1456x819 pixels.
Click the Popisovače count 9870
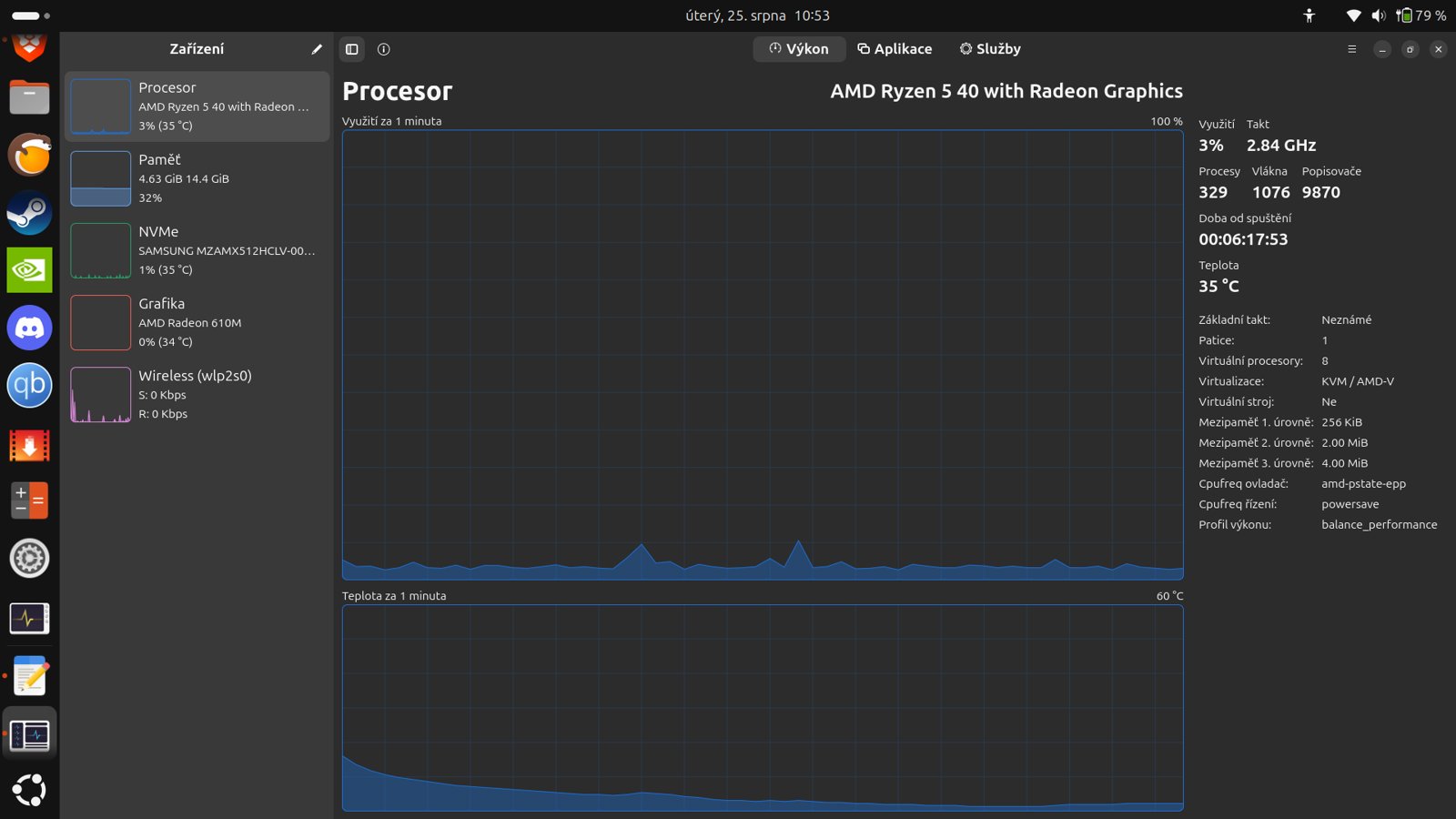point(1321,193)
